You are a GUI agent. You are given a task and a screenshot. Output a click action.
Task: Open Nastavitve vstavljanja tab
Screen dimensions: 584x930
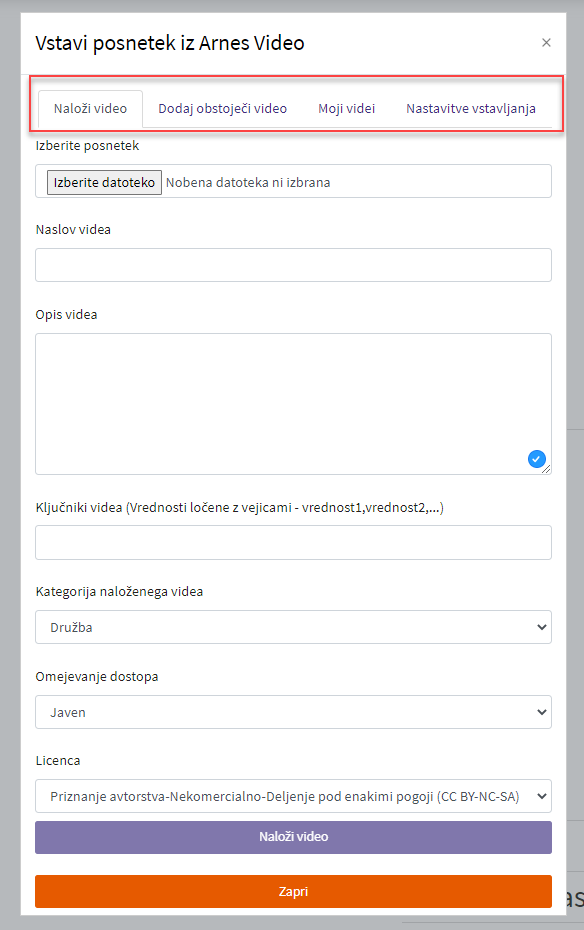471,109
